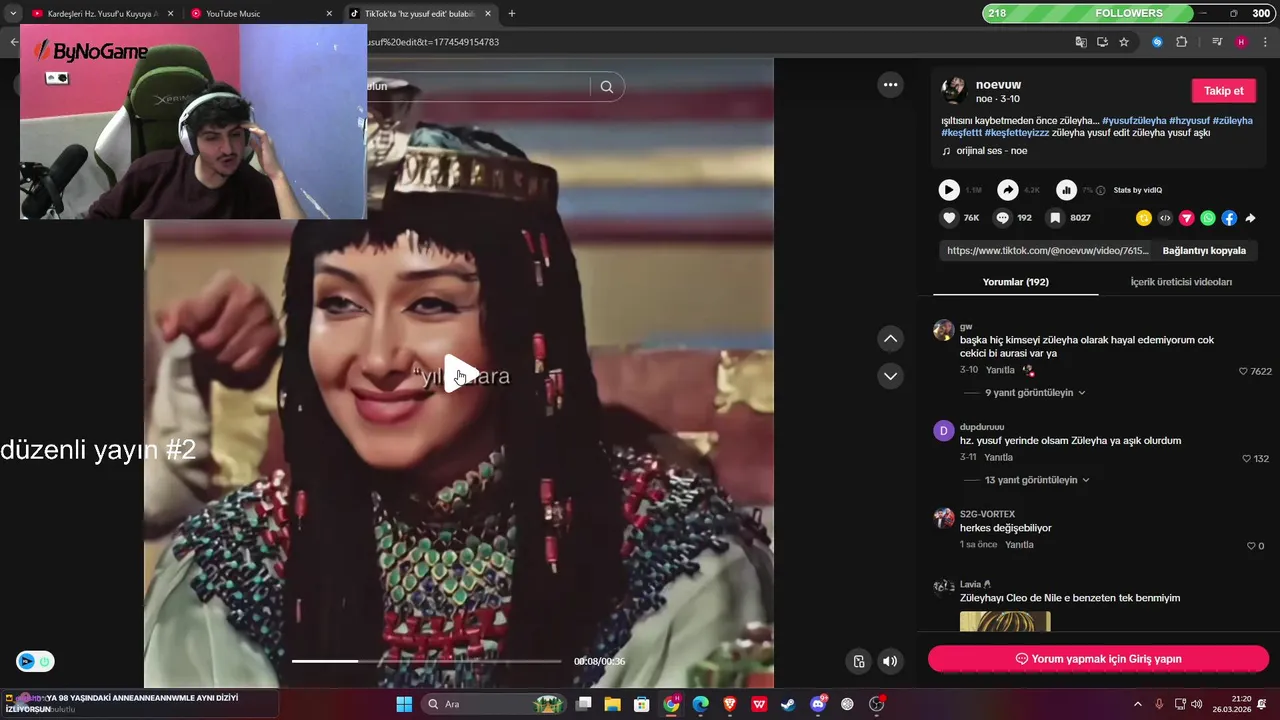This screenshot has height=720, width=1280.
Task: Bookmark the video with the save icon
Action: click(1055, 218)
